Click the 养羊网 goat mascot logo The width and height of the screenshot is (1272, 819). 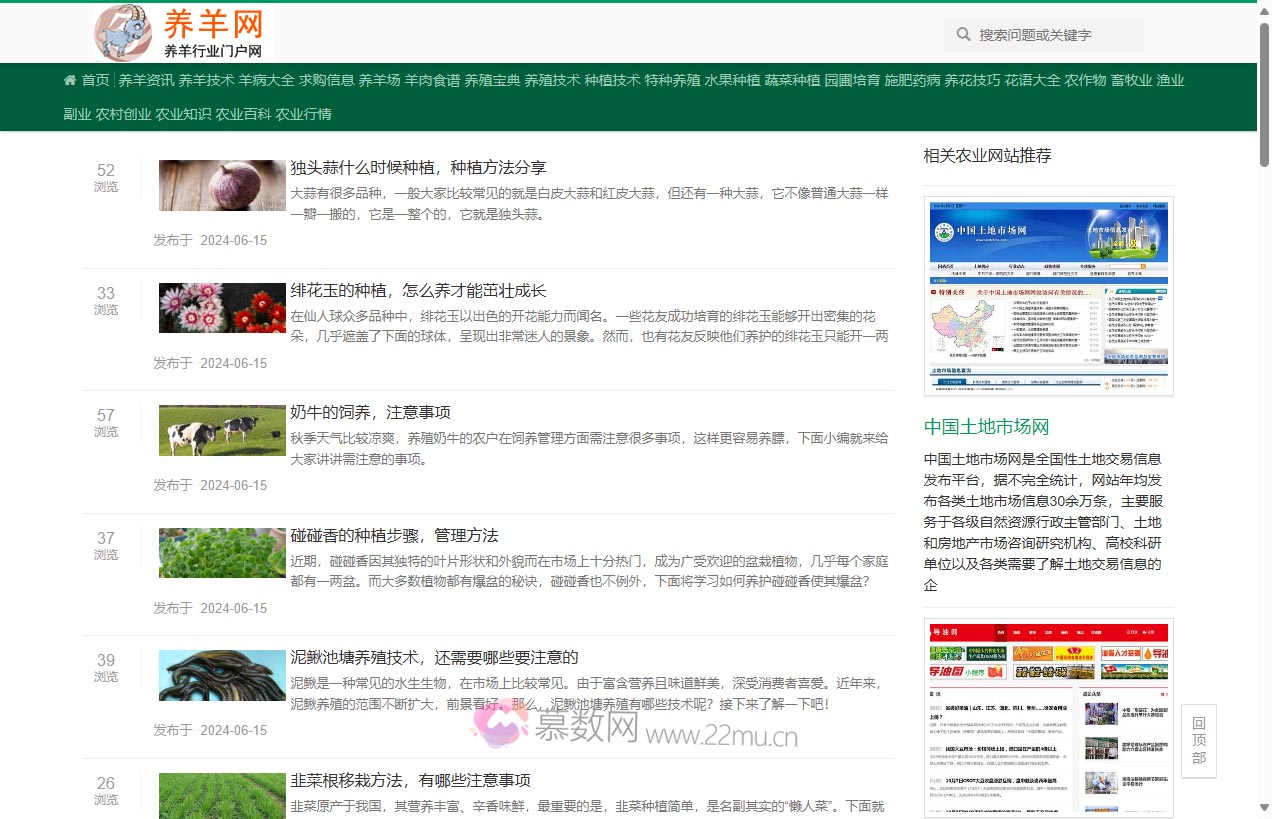(x=122, y=33)
